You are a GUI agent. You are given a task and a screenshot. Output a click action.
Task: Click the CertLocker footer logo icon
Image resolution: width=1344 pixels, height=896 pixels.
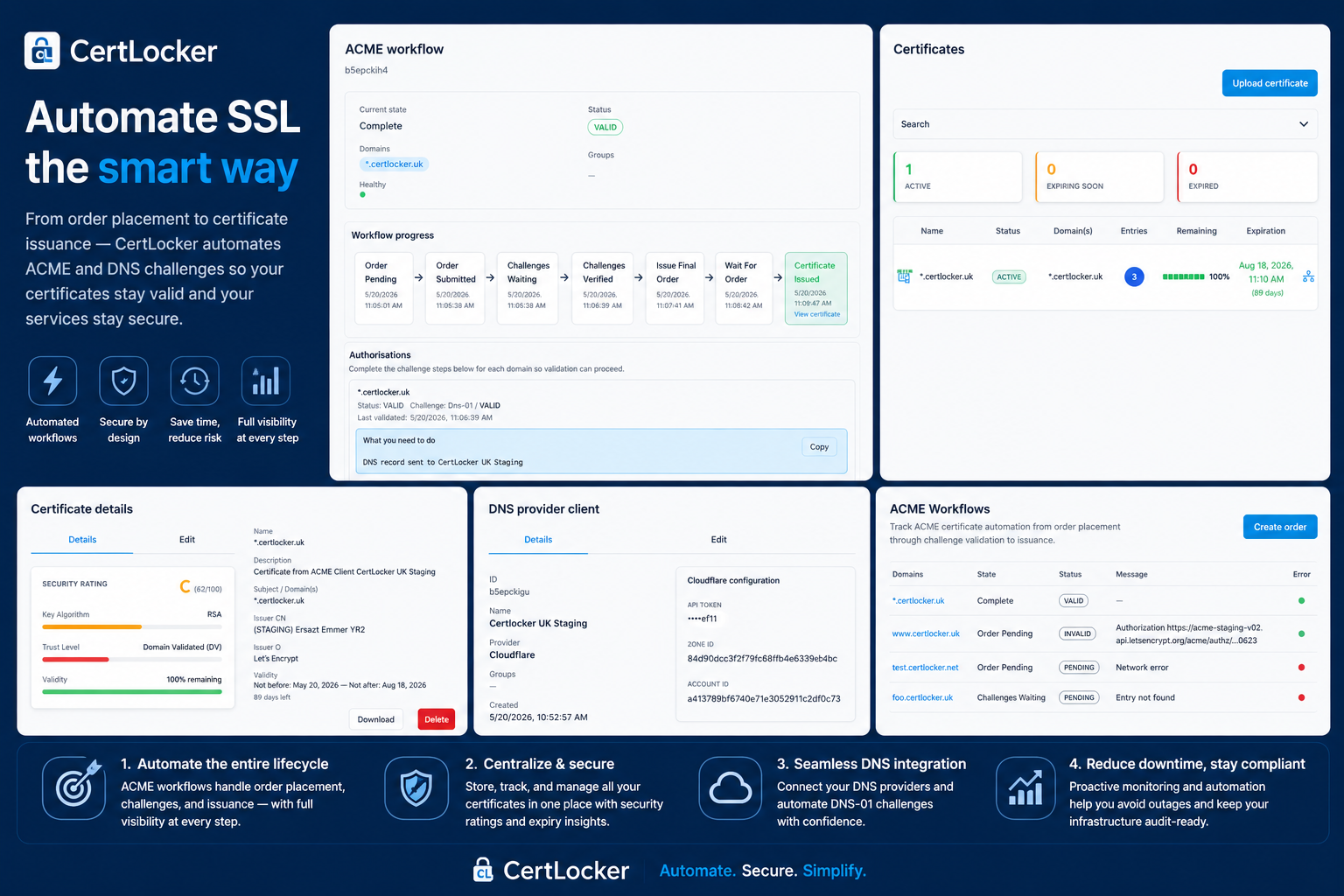click(483, 870)
